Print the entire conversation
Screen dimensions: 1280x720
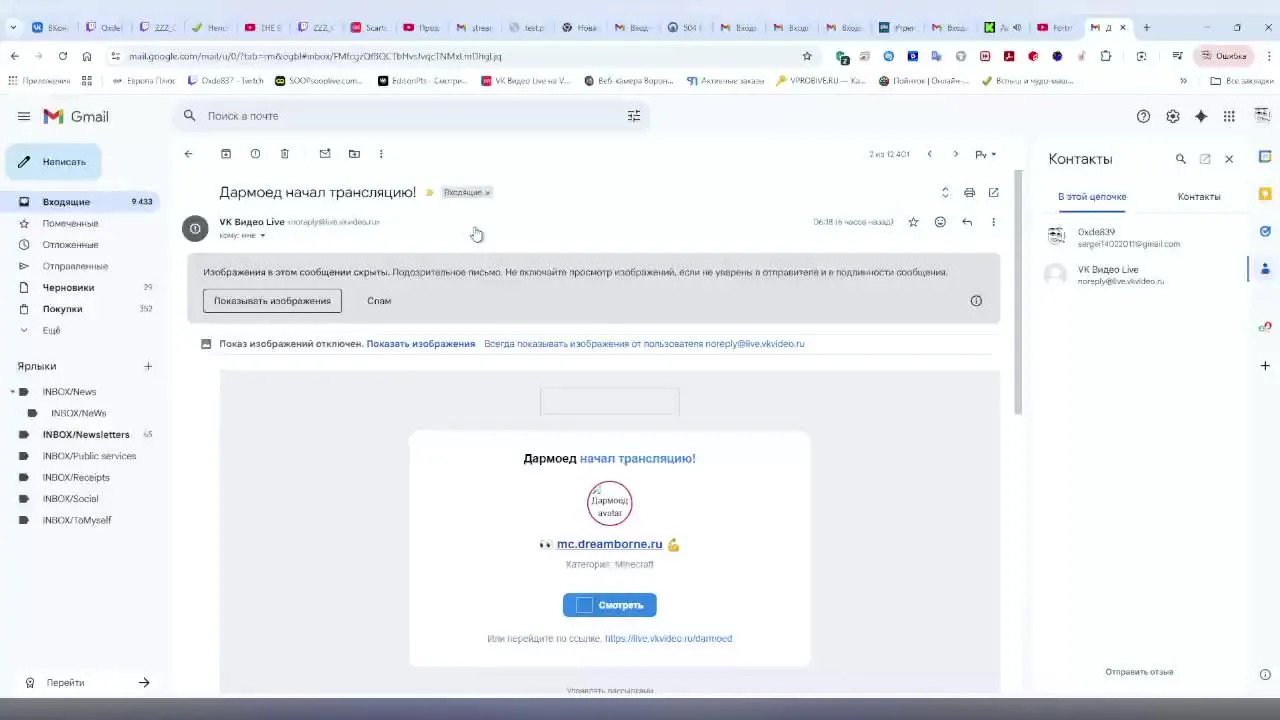click(969, 192)
